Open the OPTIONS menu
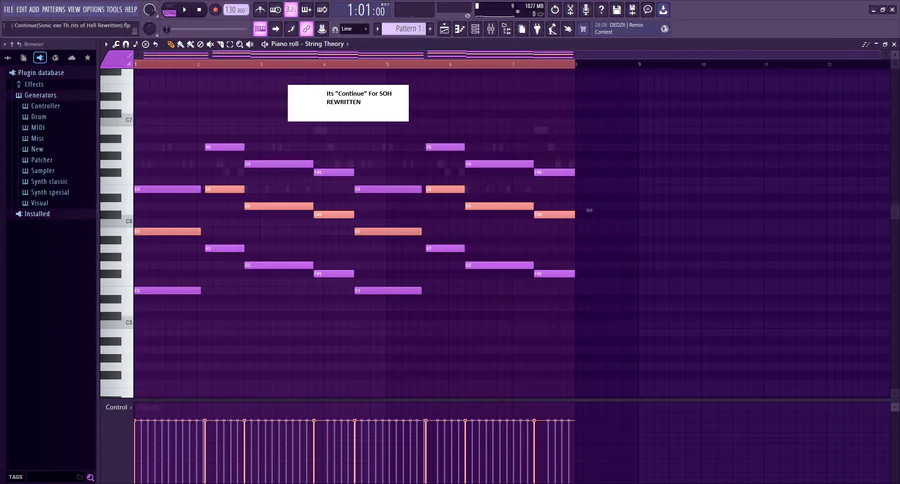The height and width of the screenshot is (484, 900). pyautogui.click(x=94, y=10)
